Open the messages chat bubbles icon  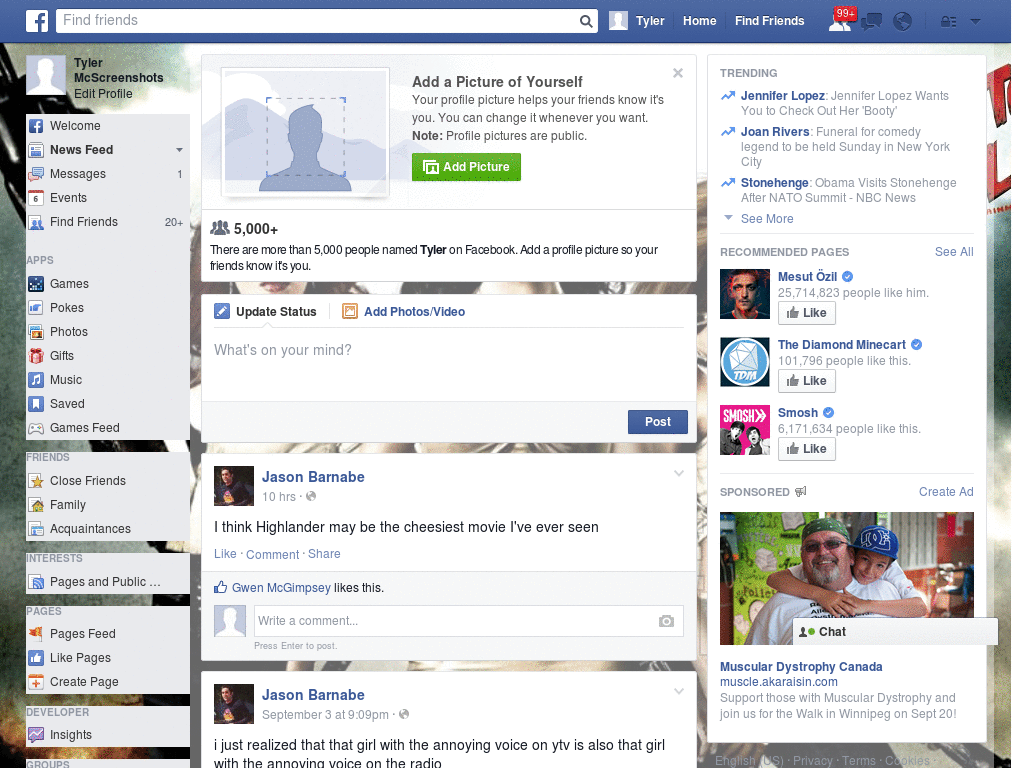click(x=871, y=22)
